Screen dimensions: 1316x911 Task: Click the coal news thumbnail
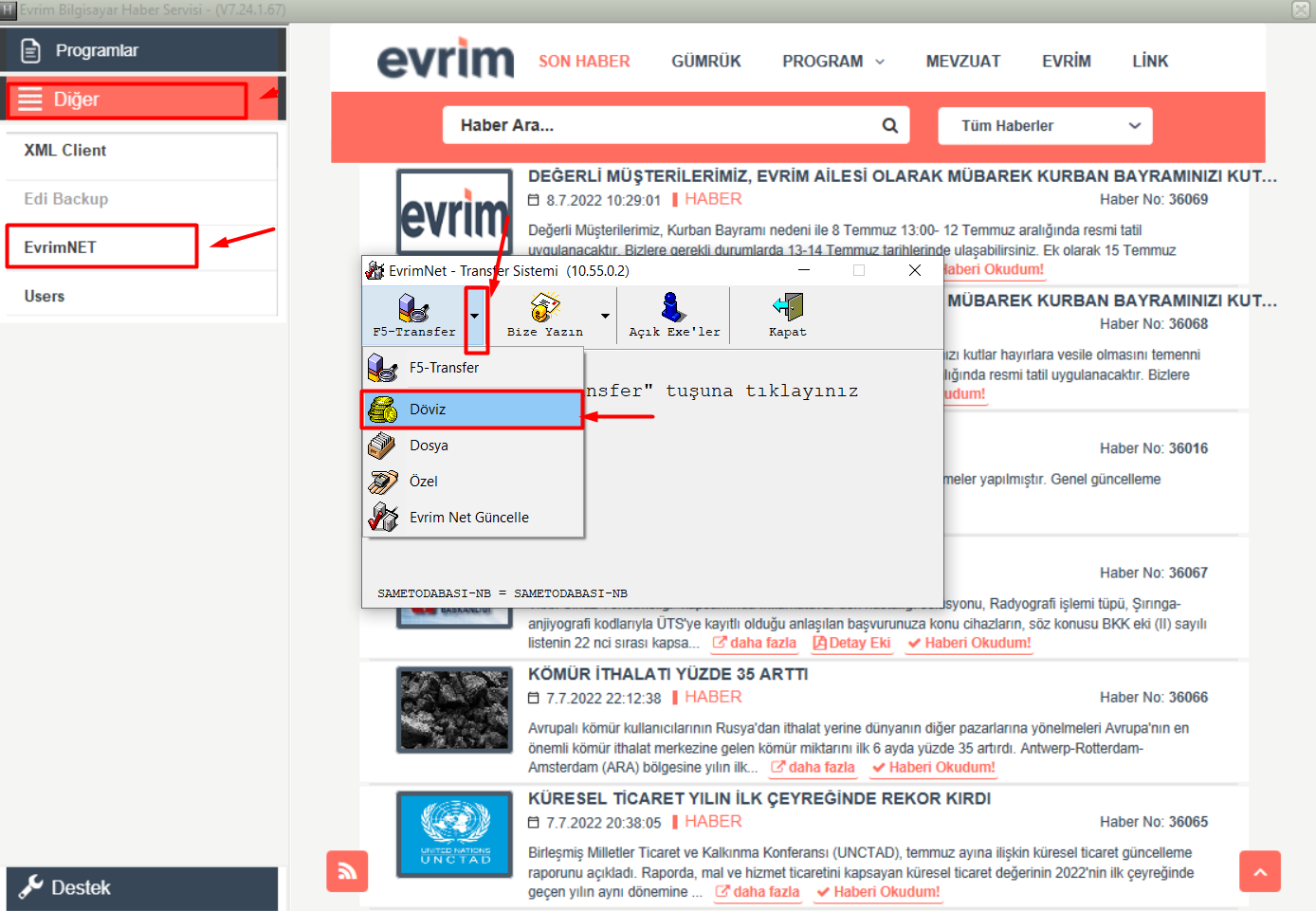(455, 710)
